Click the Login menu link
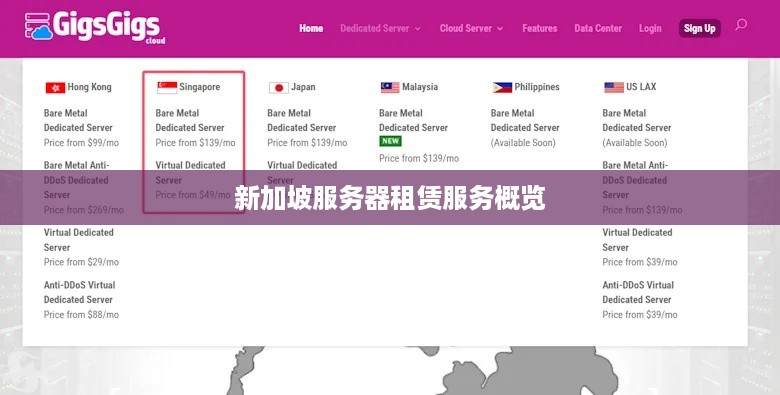The height and width of the screenshot is (395, 780). [650, 28]
